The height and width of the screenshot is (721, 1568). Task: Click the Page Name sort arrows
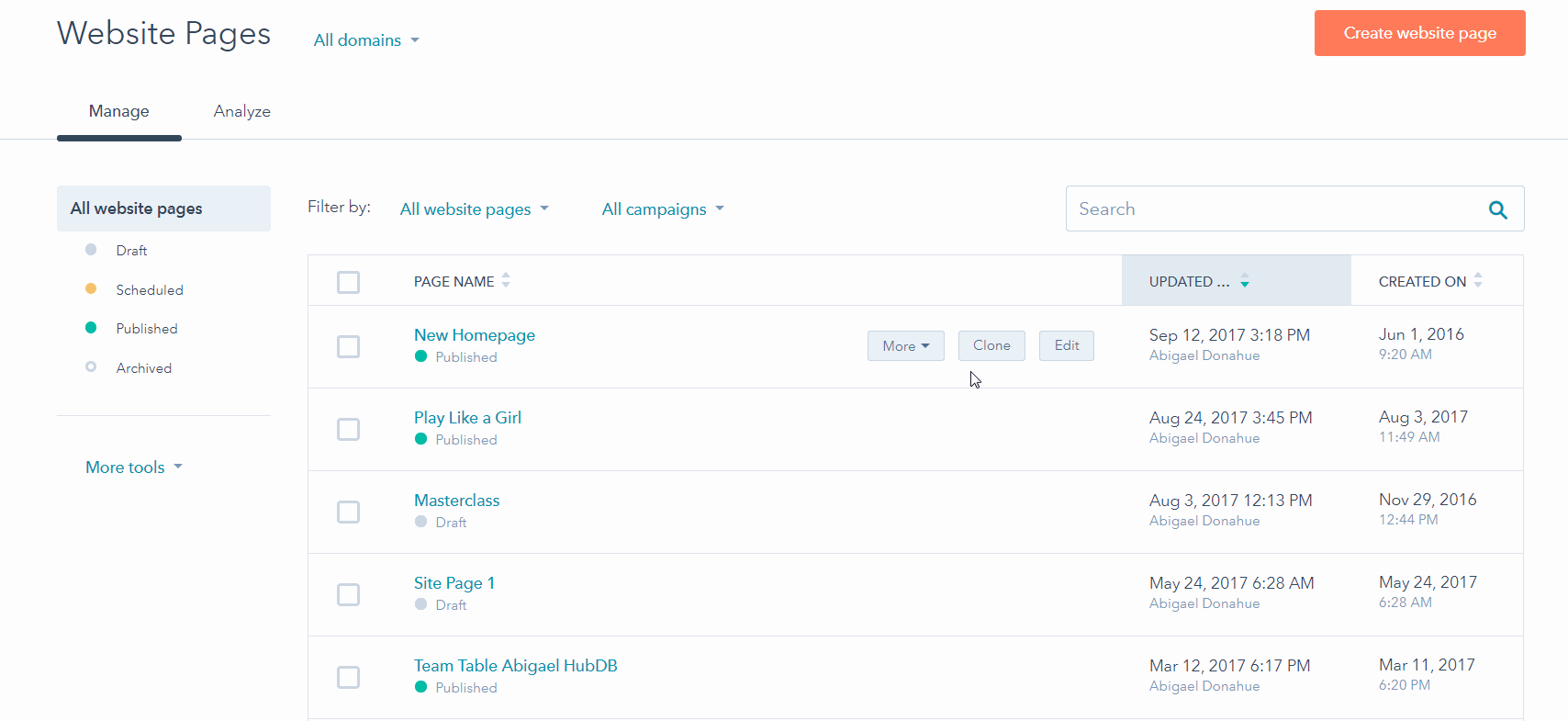pyautogui.click(x=506, y=281)
